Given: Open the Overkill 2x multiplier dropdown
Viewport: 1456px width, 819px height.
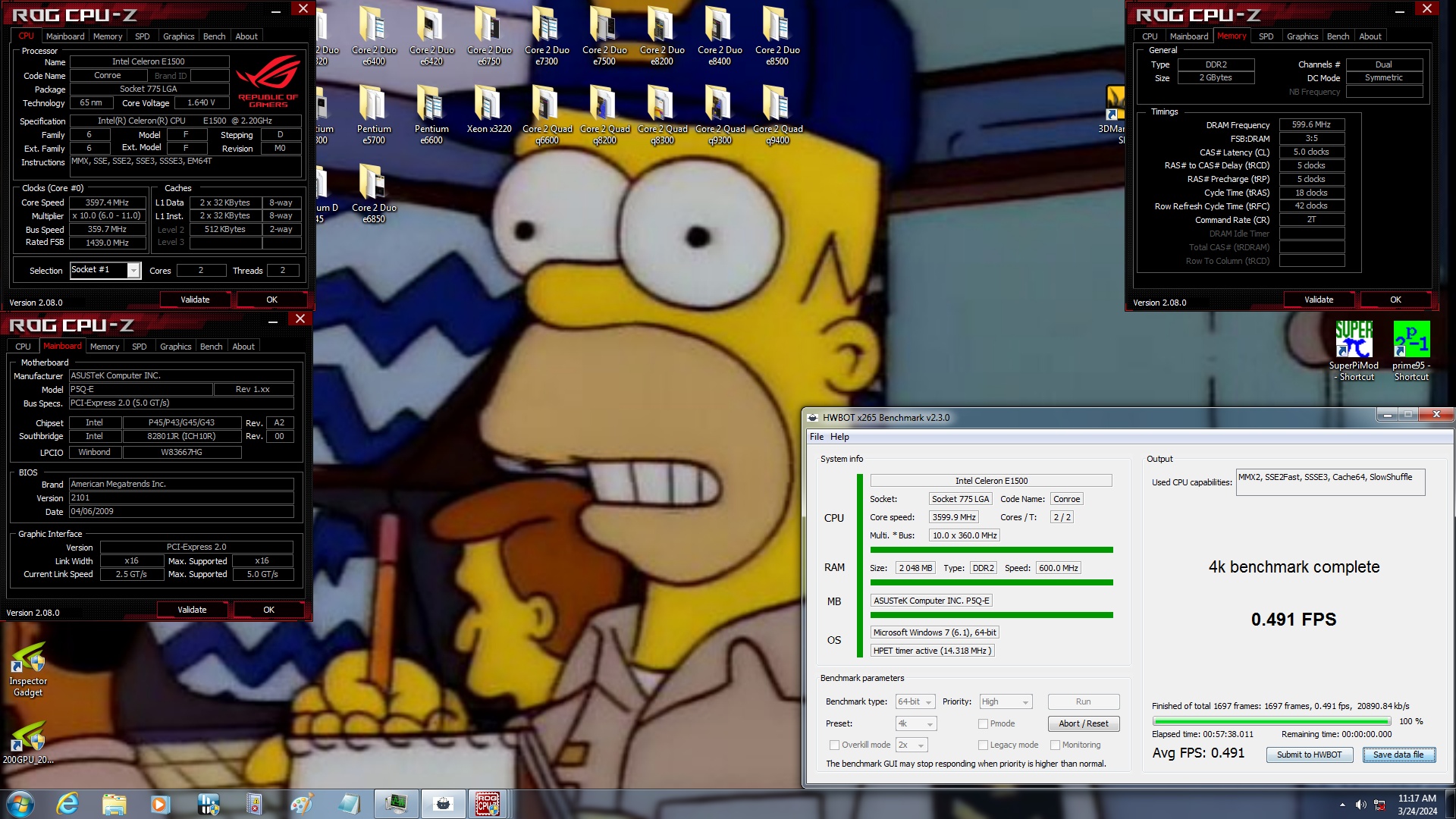Looking at the screenshot, I should click(x=912, y=745).
